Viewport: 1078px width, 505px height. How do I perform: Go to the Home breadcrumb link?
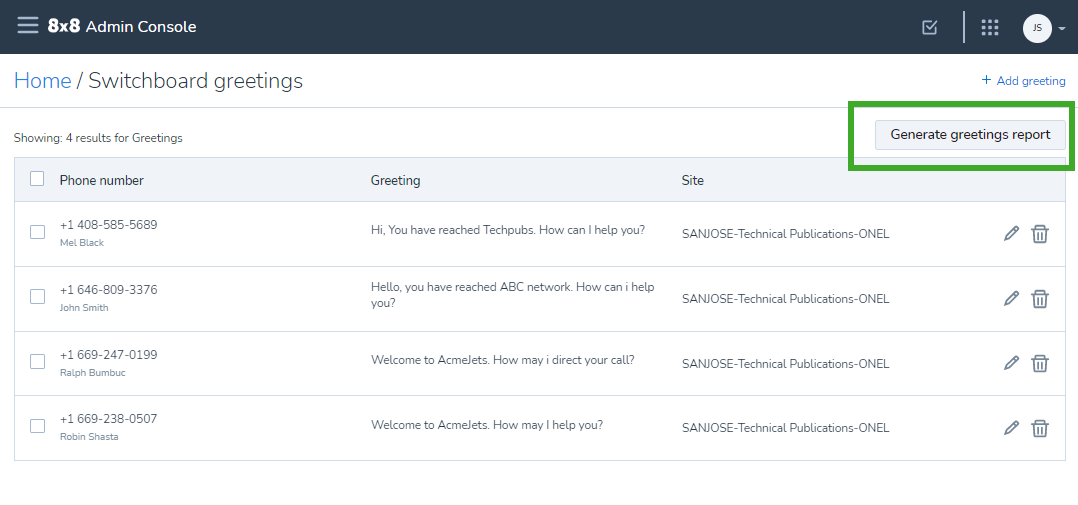coord(43,80)
